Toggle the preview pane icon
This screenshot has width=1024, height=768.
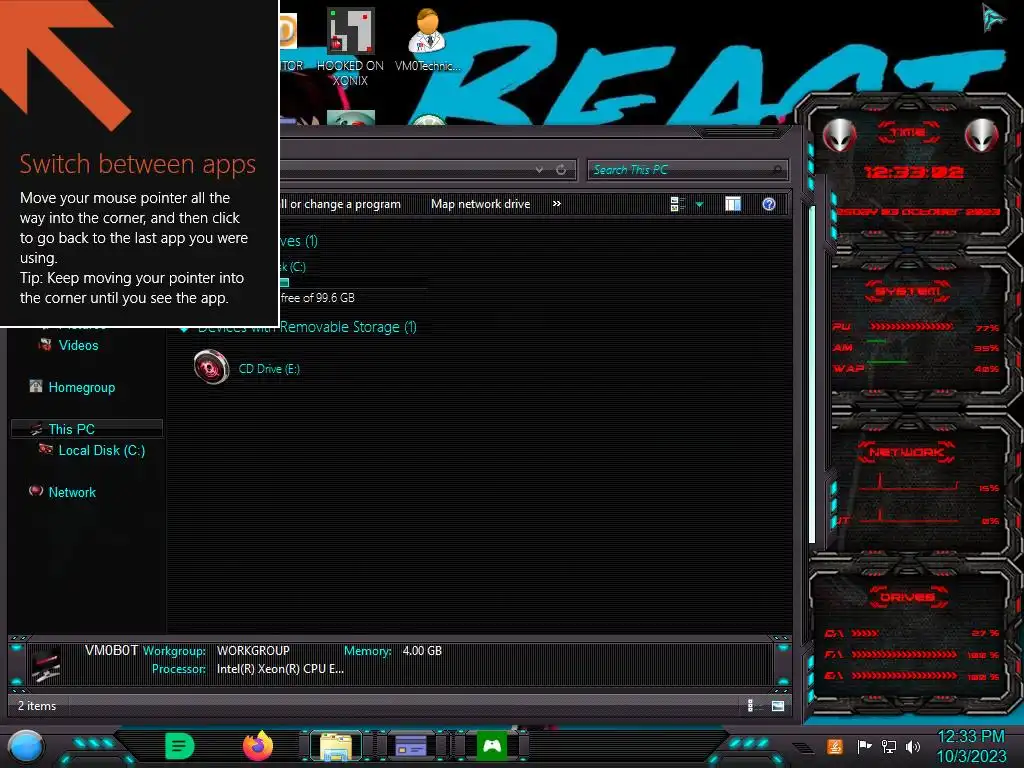pyautogui.click(x=733, y=204)
